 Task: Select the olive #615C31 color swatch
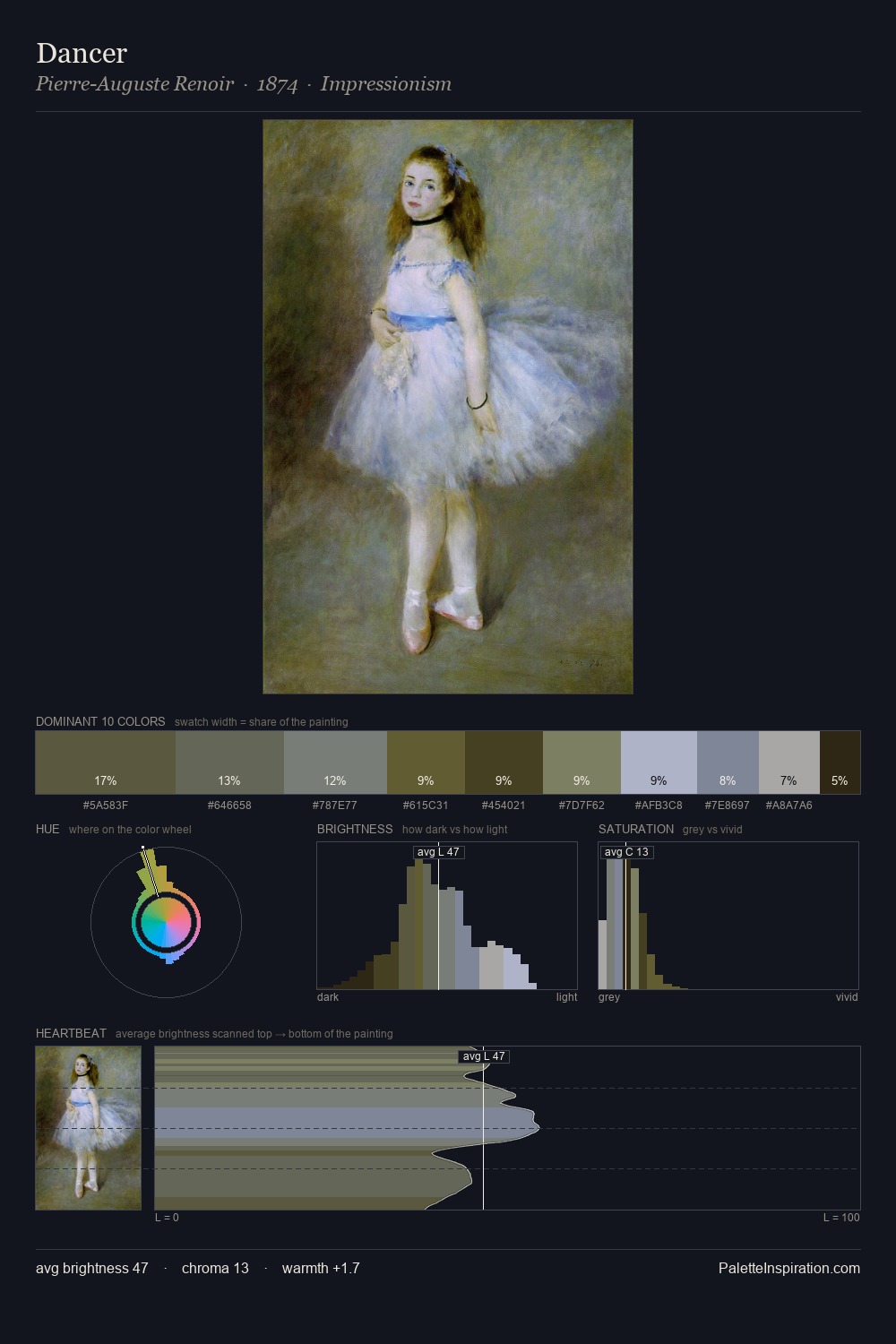pos(426,762)
